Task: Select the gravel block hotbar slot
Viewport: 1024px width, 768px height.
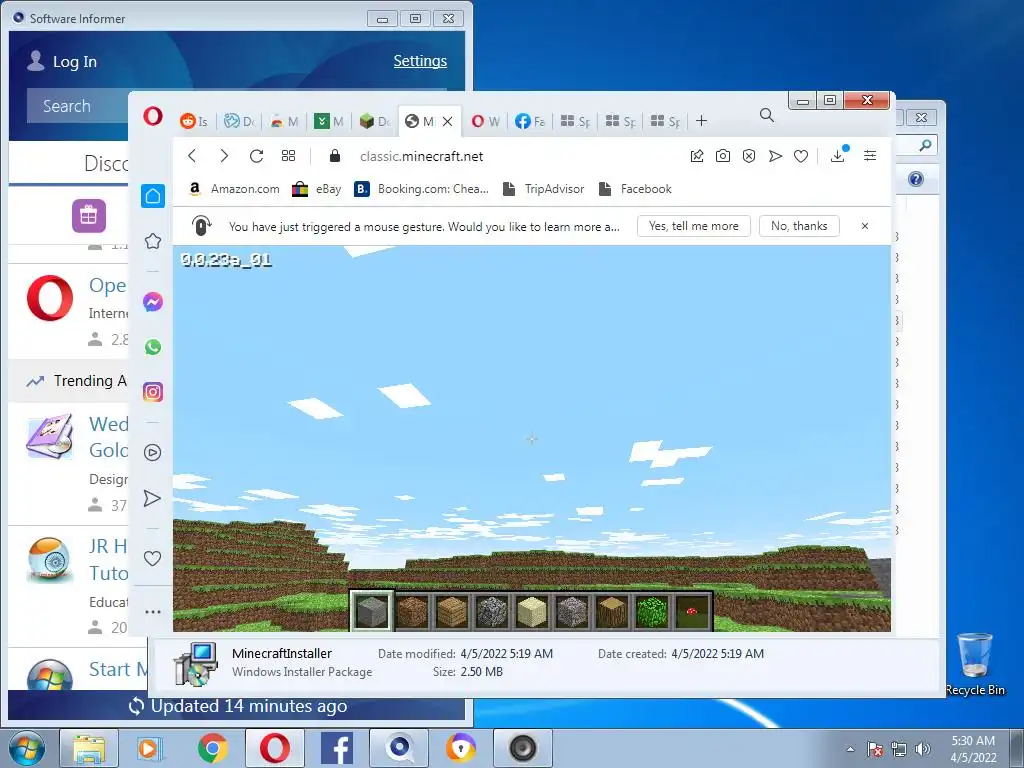Action: pyautogui.click(x=571, y=611)
